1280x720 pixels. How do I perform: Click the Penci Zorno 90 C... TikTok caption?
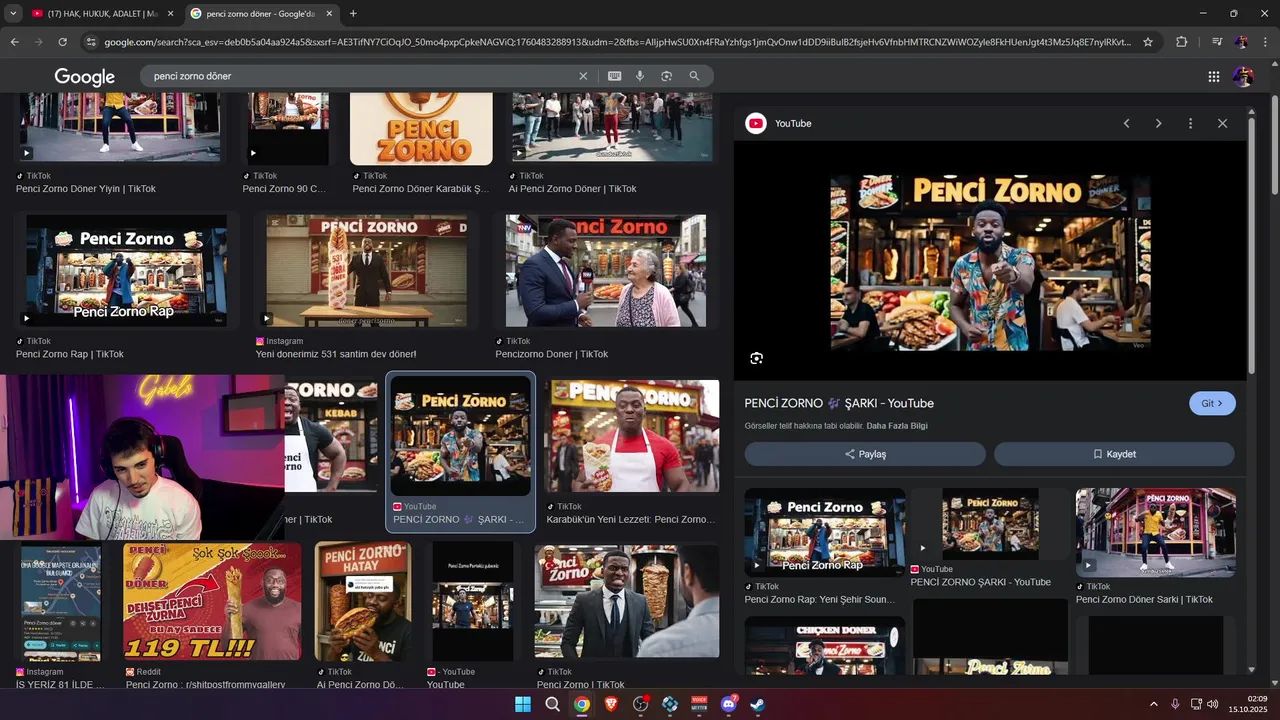click(284, 188)
